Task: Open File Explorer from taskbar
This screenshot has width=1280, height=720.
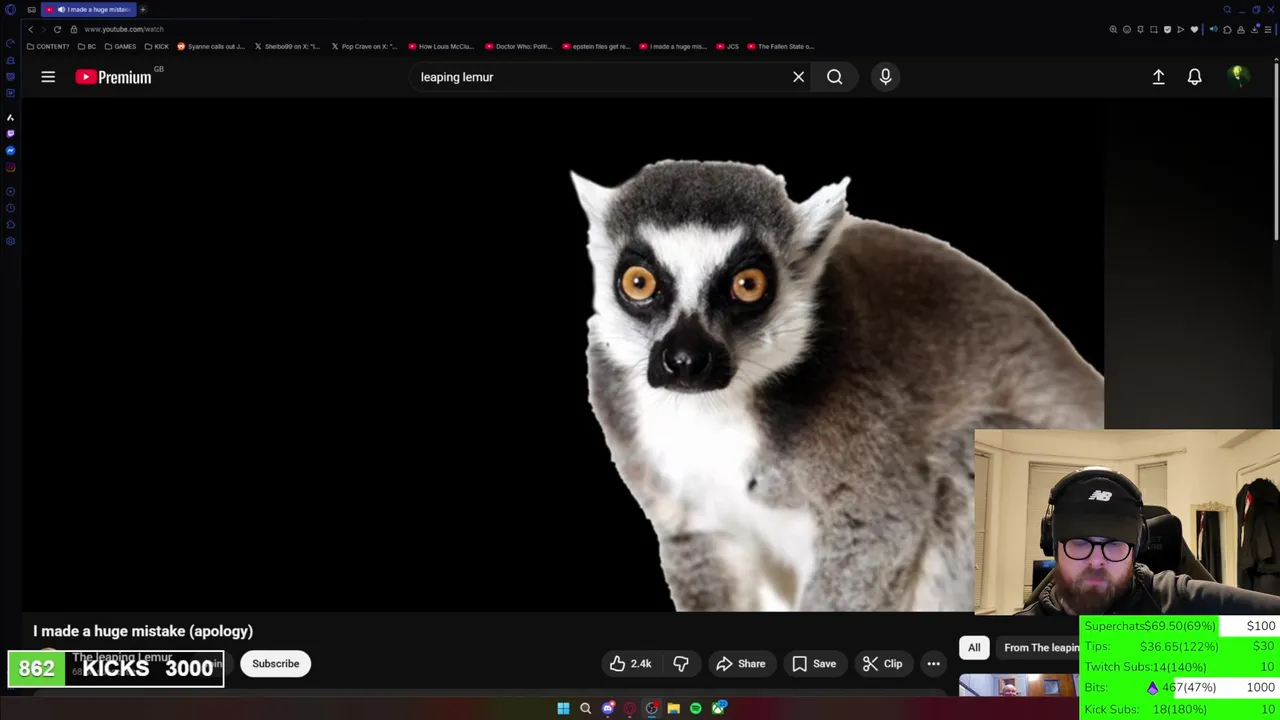Action: (673, 708)
